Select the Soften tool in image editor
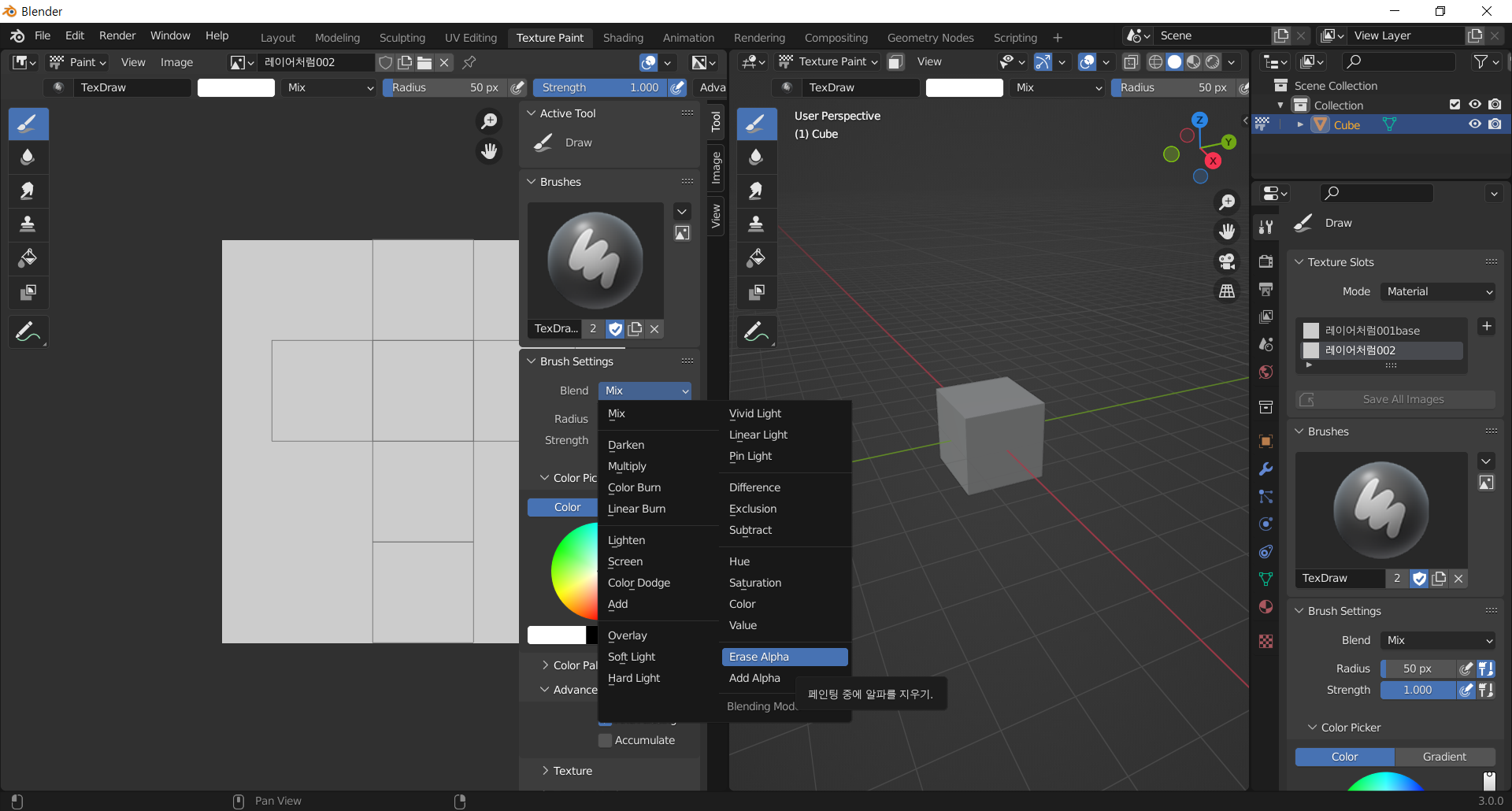 pos(28,157)
